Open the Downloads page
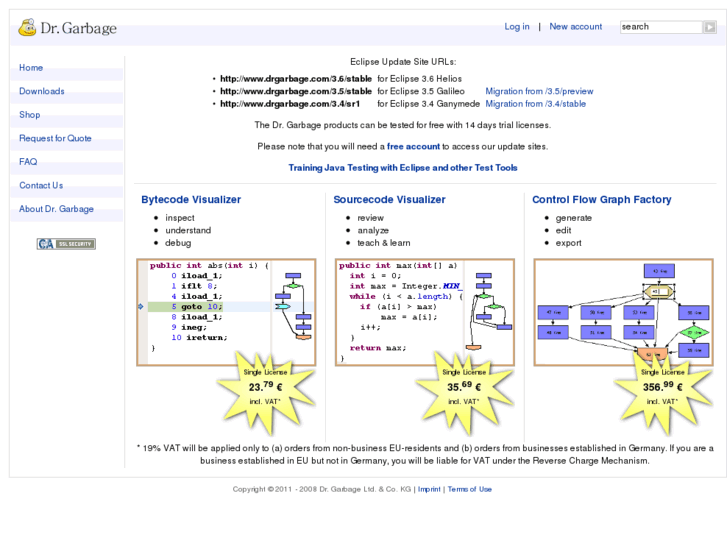The image size is (727, 545). coord(42,91)
